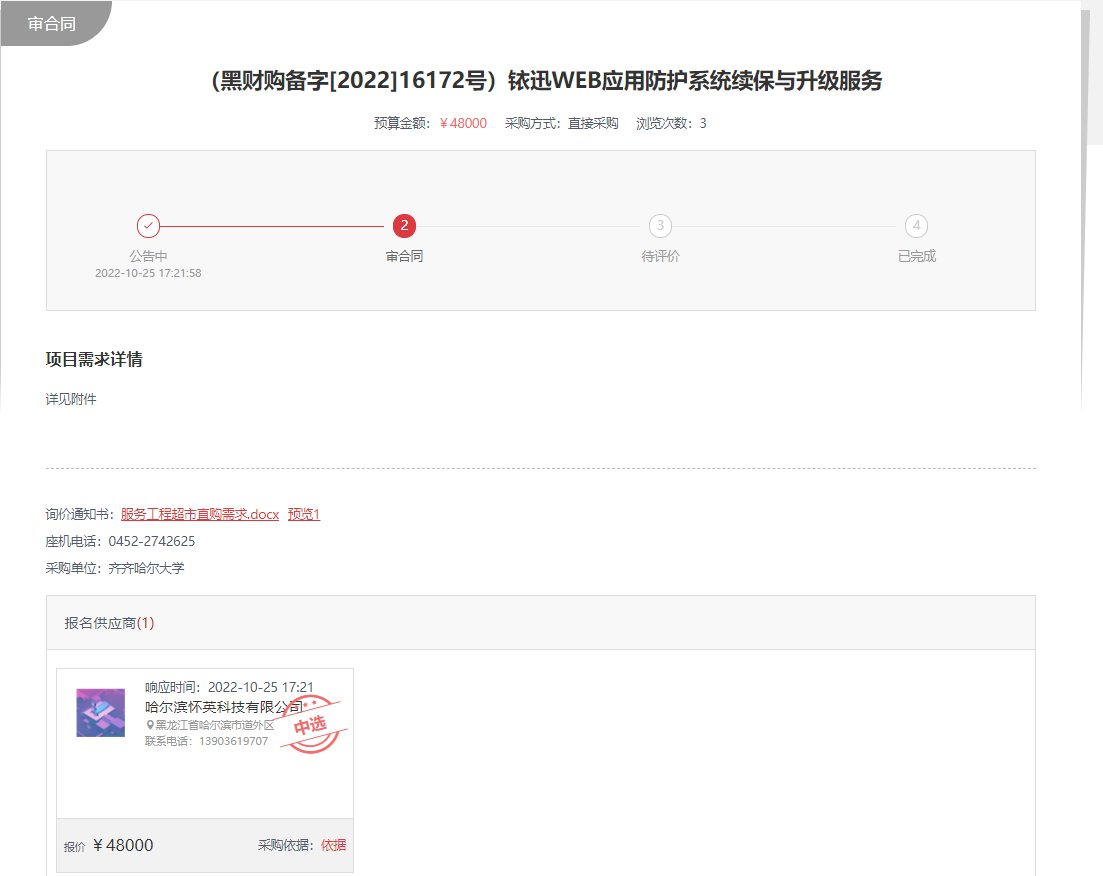The height and width of the screenshot is (876, 1103).
Task: Open 预览1 to preview the document
Action: point(303,514)
